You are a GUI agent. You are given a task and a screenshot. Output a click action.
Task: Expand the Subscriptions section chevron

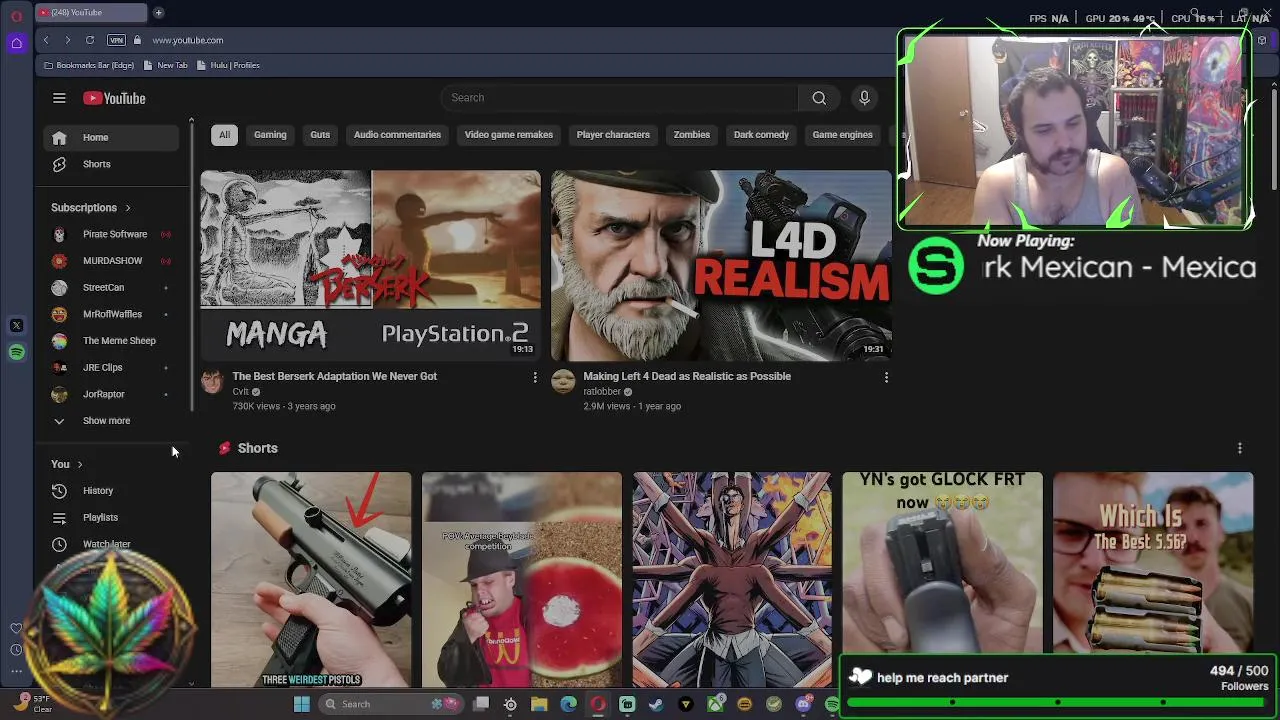128,208
